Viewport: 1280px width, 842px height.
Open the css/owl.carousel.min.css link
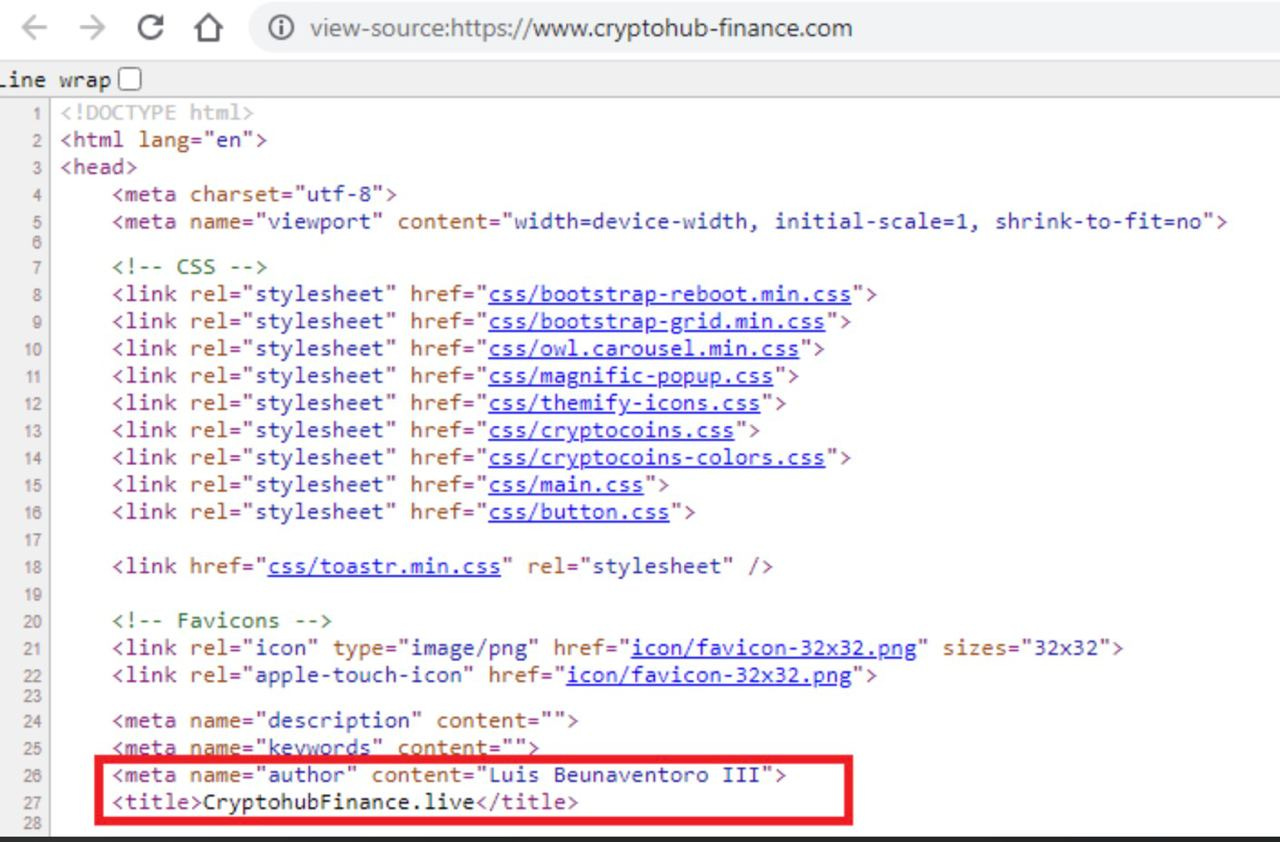[643, 348]
